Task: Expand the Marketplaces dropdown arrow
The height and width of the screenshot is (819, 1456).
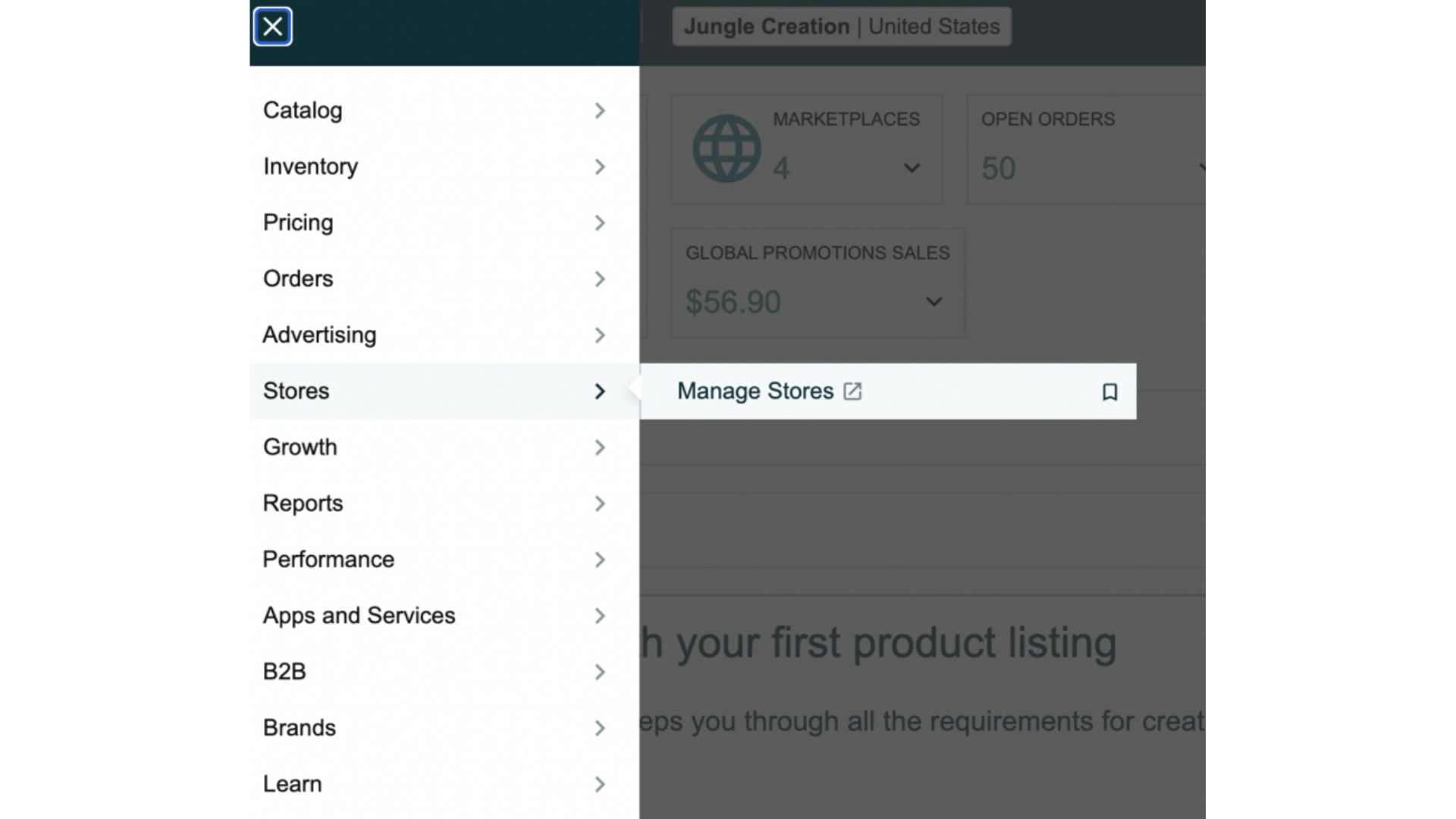Action: pos(912,168)
